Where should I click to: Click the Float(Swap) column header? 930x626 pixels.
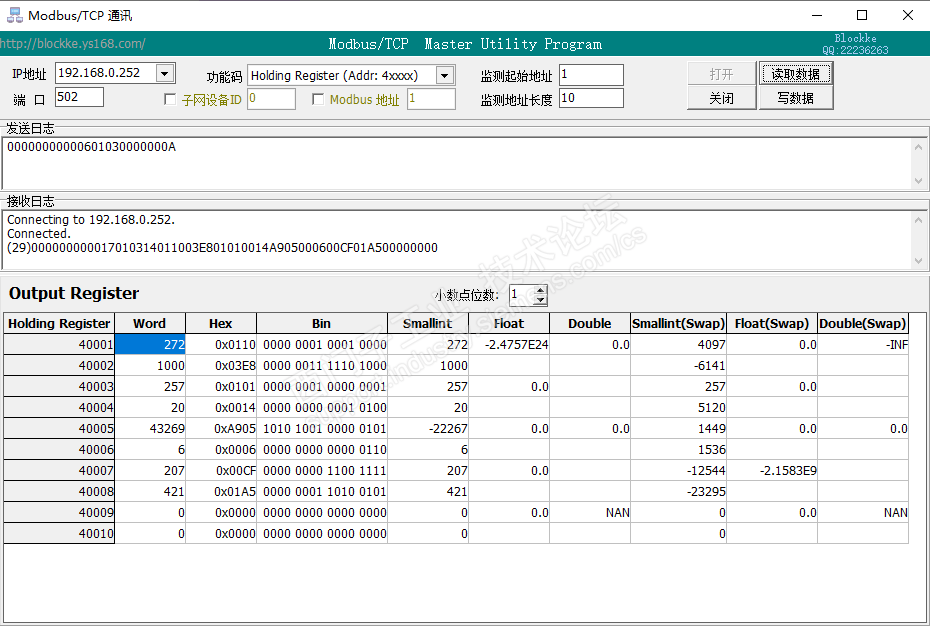tap(771, 324)
